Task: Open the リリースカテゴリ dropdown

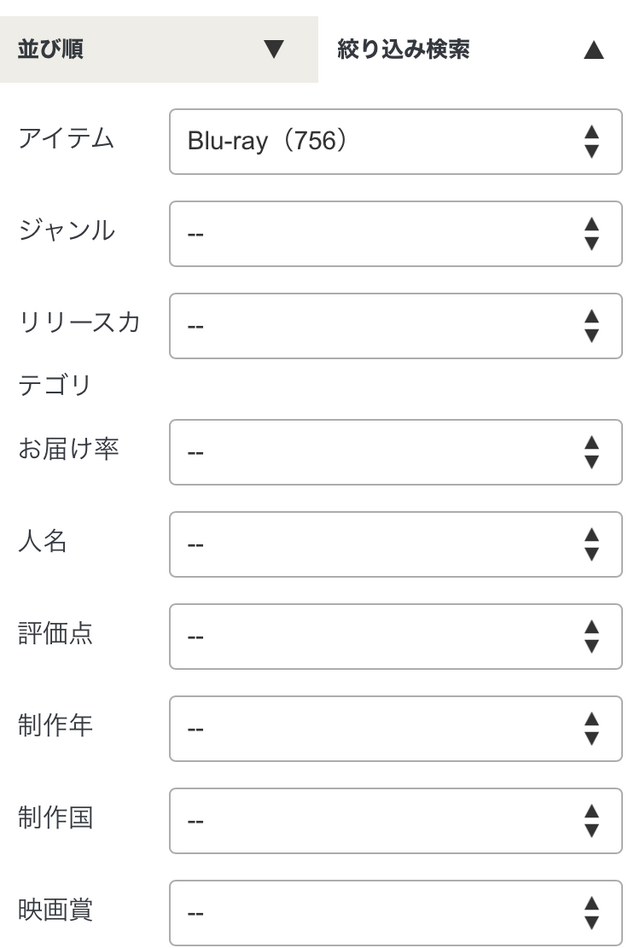Action: click(395, 326)
